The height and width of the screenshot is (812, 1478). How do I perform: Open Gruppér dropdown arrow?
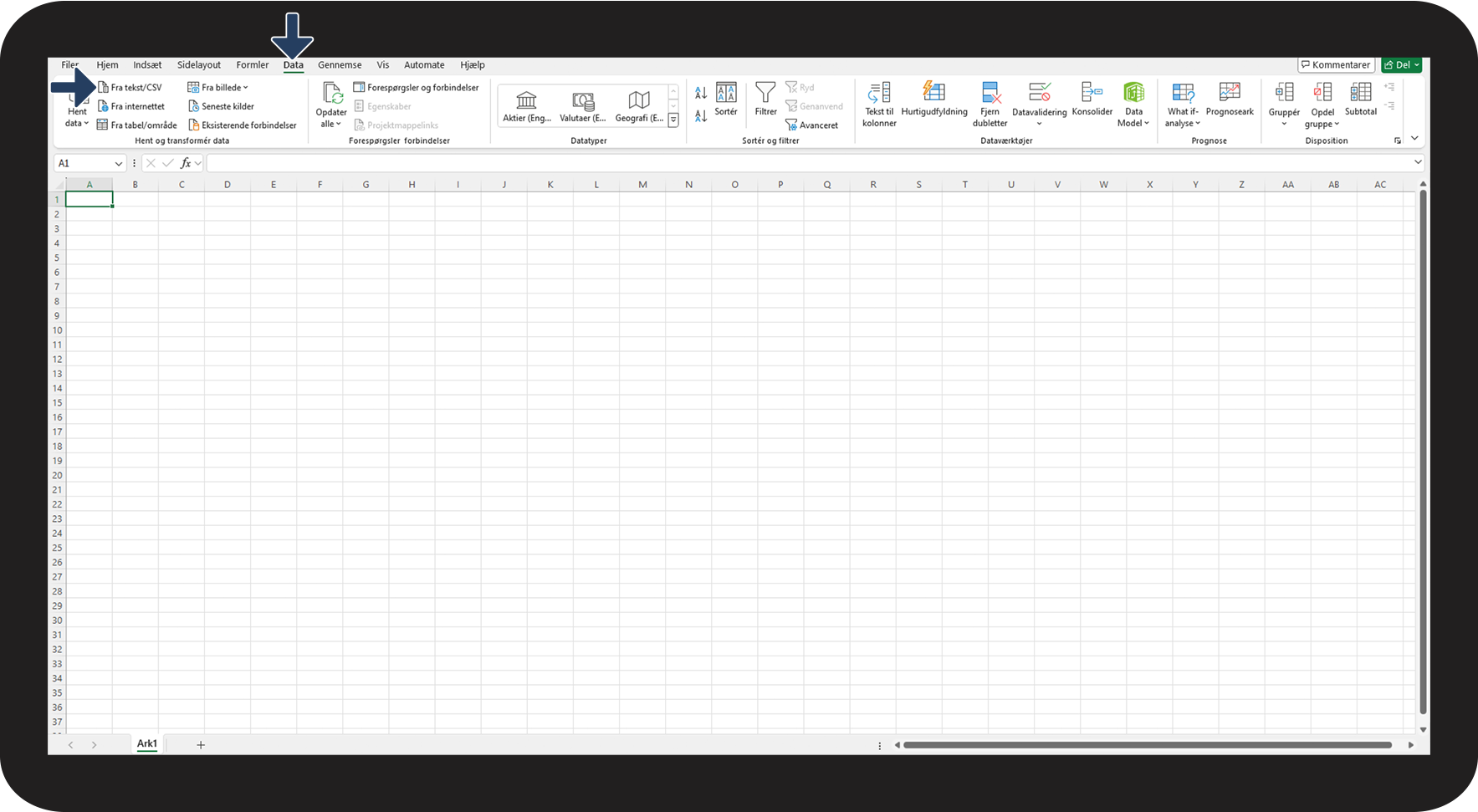click(1284, 124)
